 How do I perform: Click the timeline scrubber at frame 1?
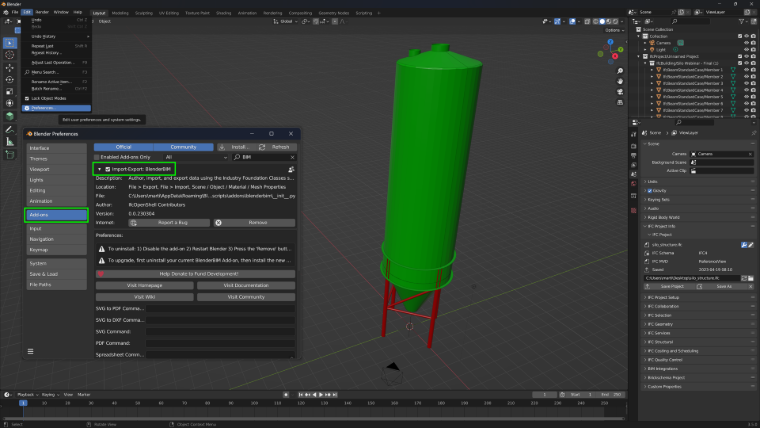click(x=23, y=403)
